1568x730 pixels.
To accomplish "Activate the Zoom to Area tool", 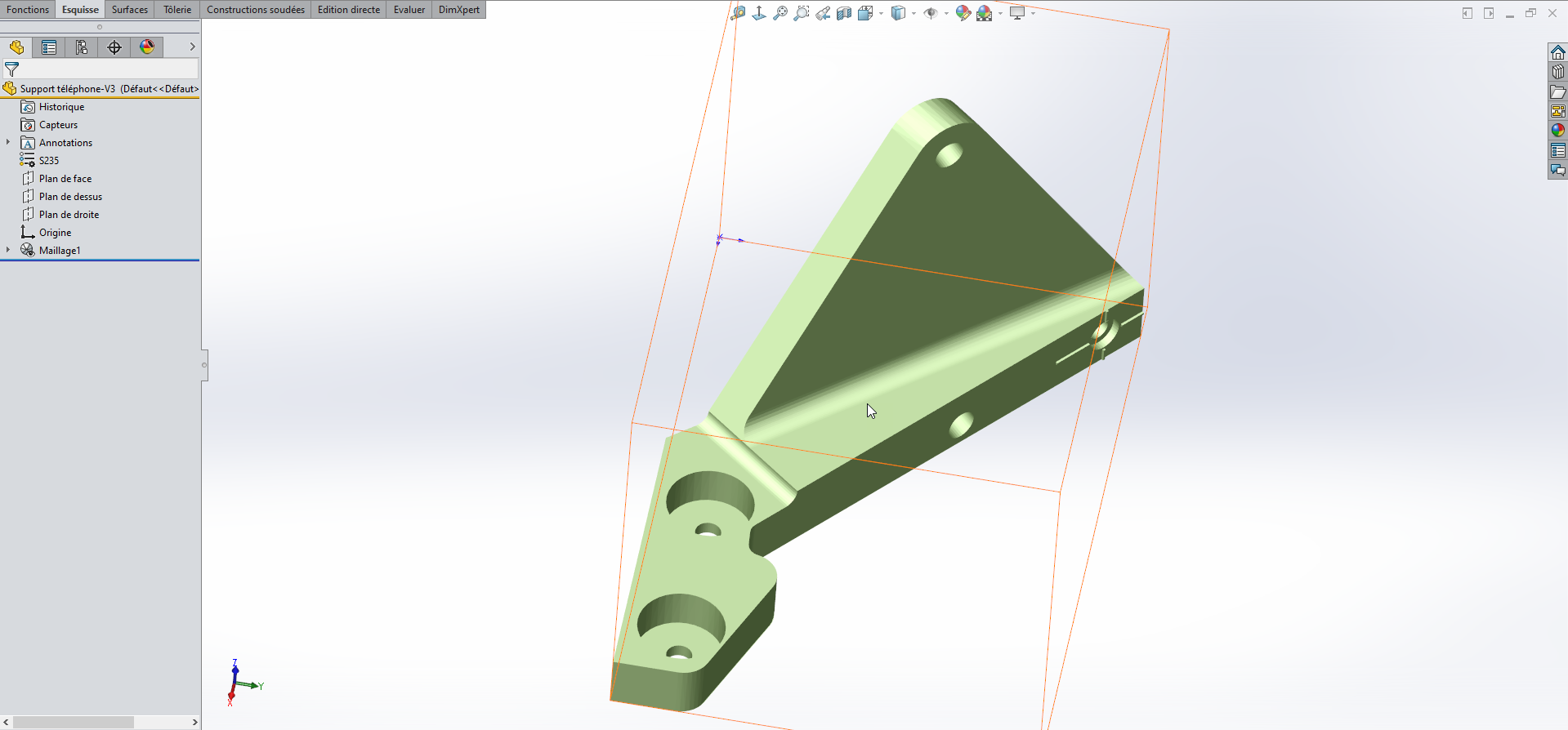I will [x=802, y=13].
